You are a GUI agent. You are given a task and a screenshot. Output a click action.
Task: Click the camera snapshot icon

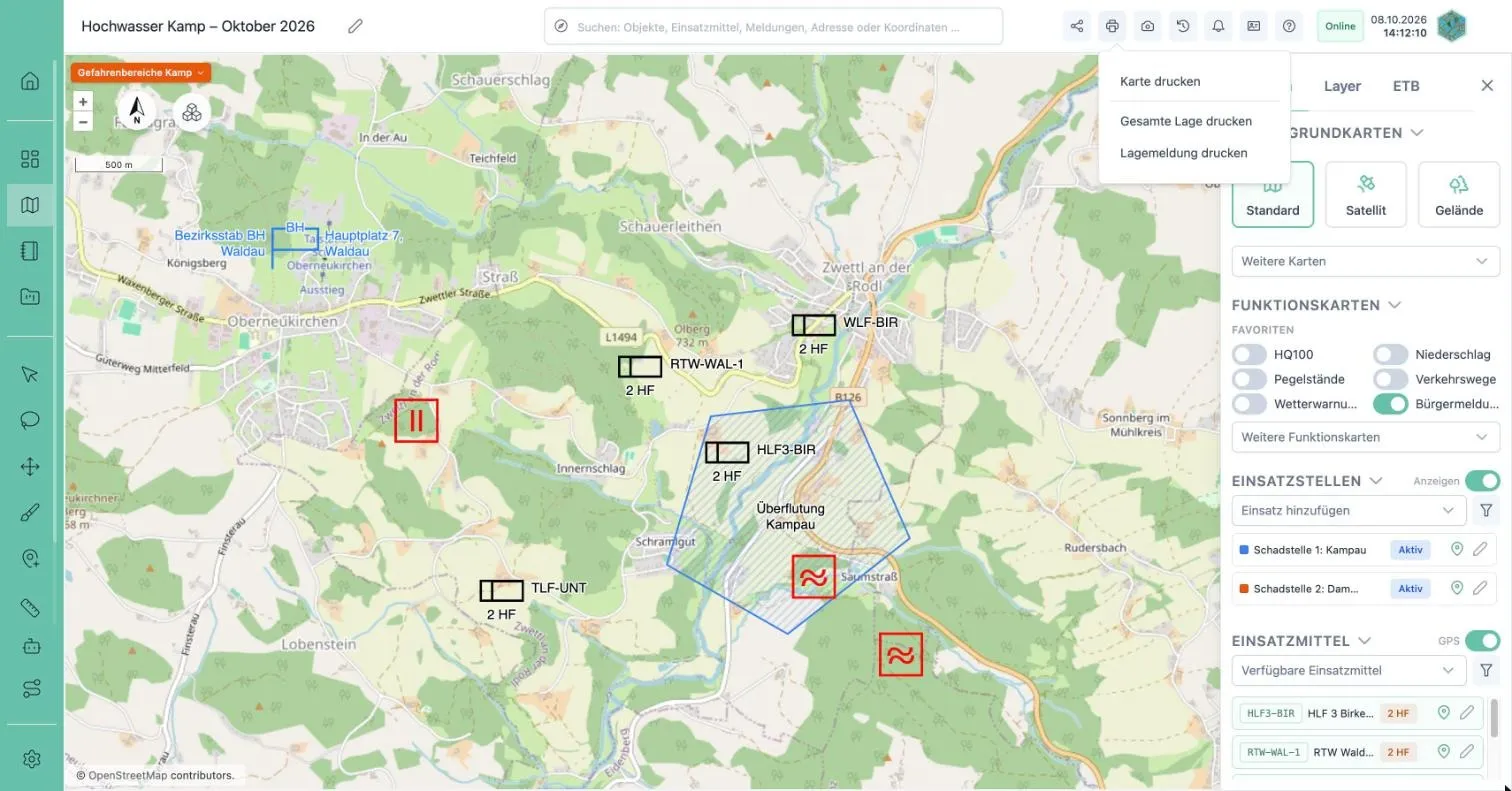pyautogui.click(x=1147, y=26)
